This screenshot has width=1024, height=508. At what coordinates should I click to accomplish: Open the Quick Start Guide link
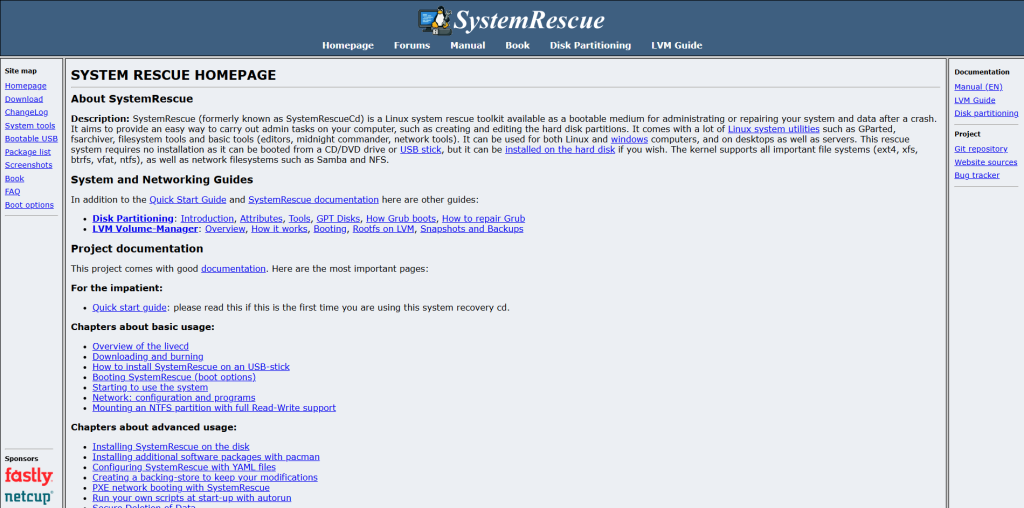pyautogui.click(x=187, y=200)
